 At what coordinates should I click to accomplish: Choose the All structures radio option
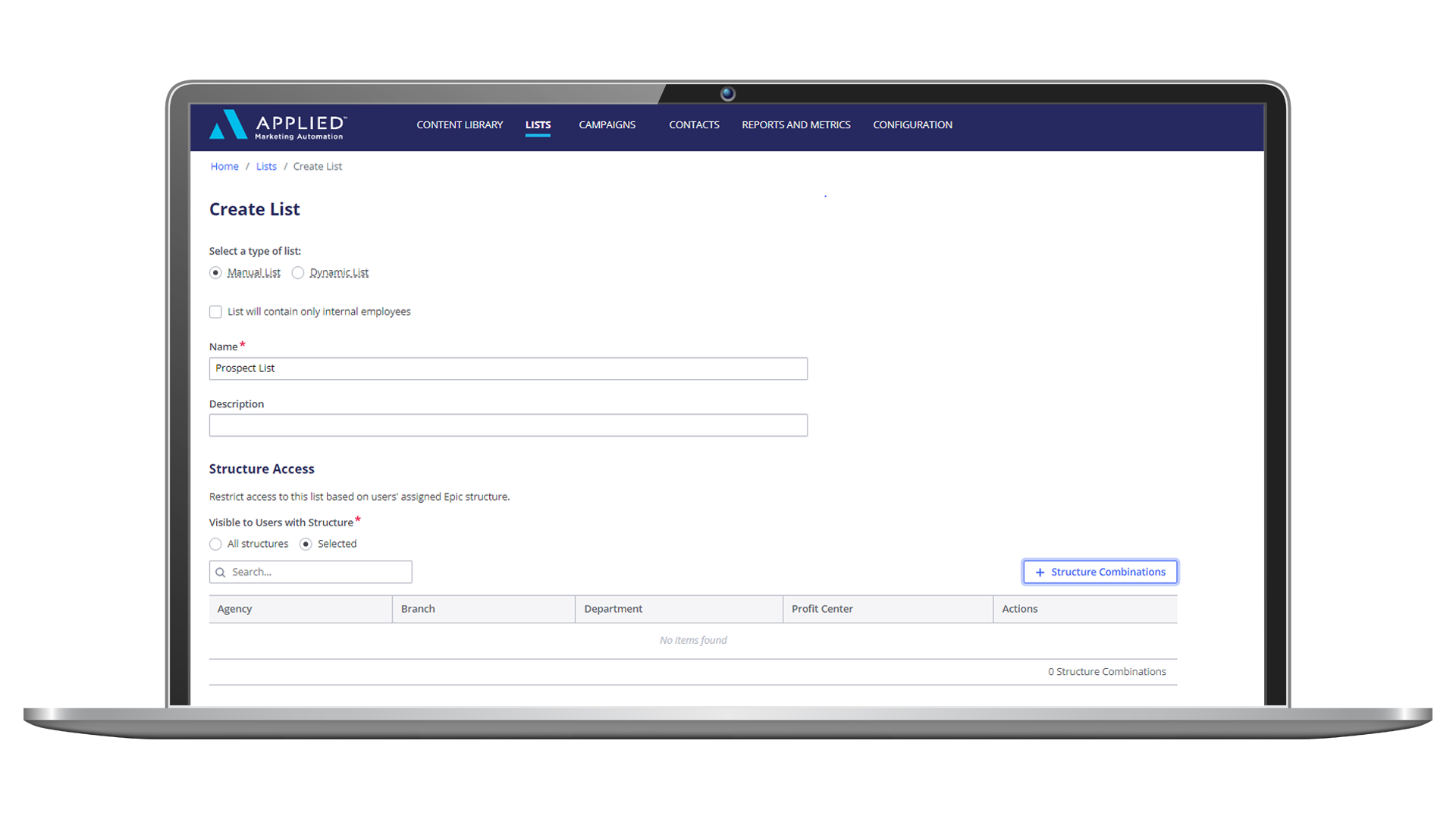pyautogui.click(x=215, y=544)
